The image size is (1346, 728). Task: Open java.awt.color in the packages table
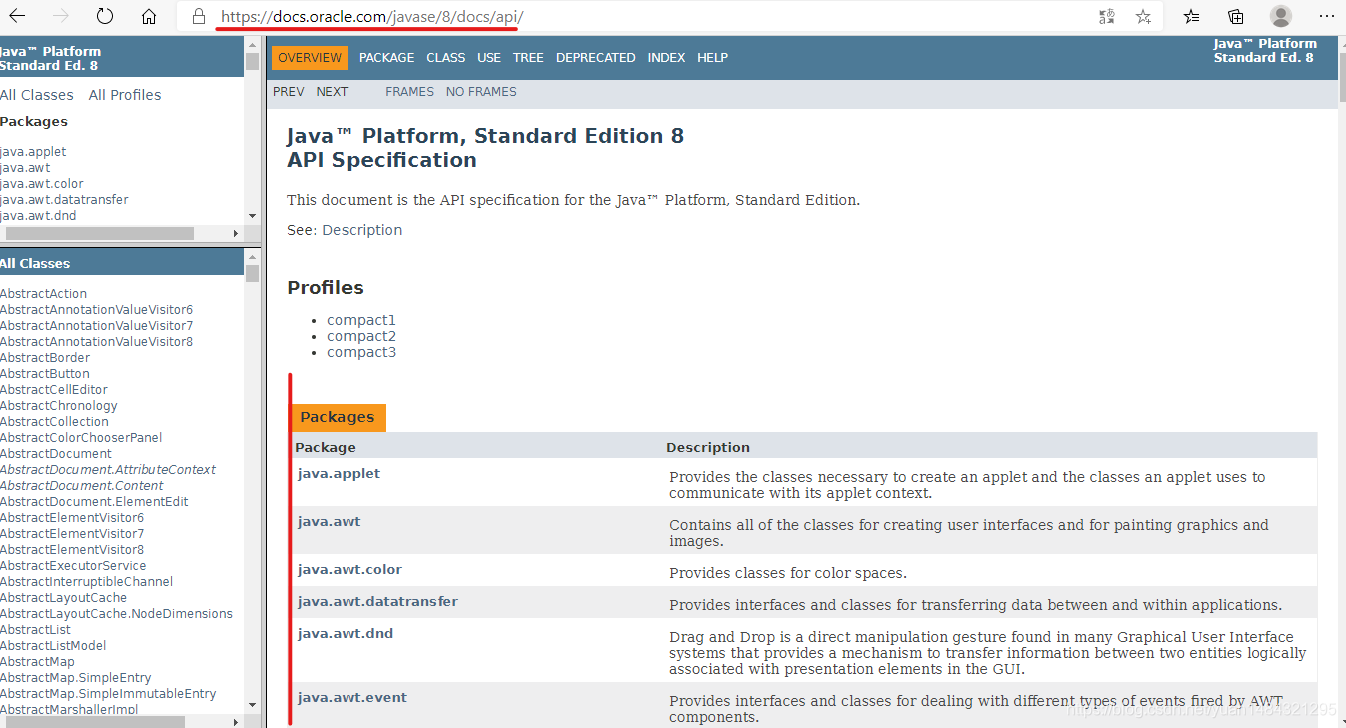350,570
